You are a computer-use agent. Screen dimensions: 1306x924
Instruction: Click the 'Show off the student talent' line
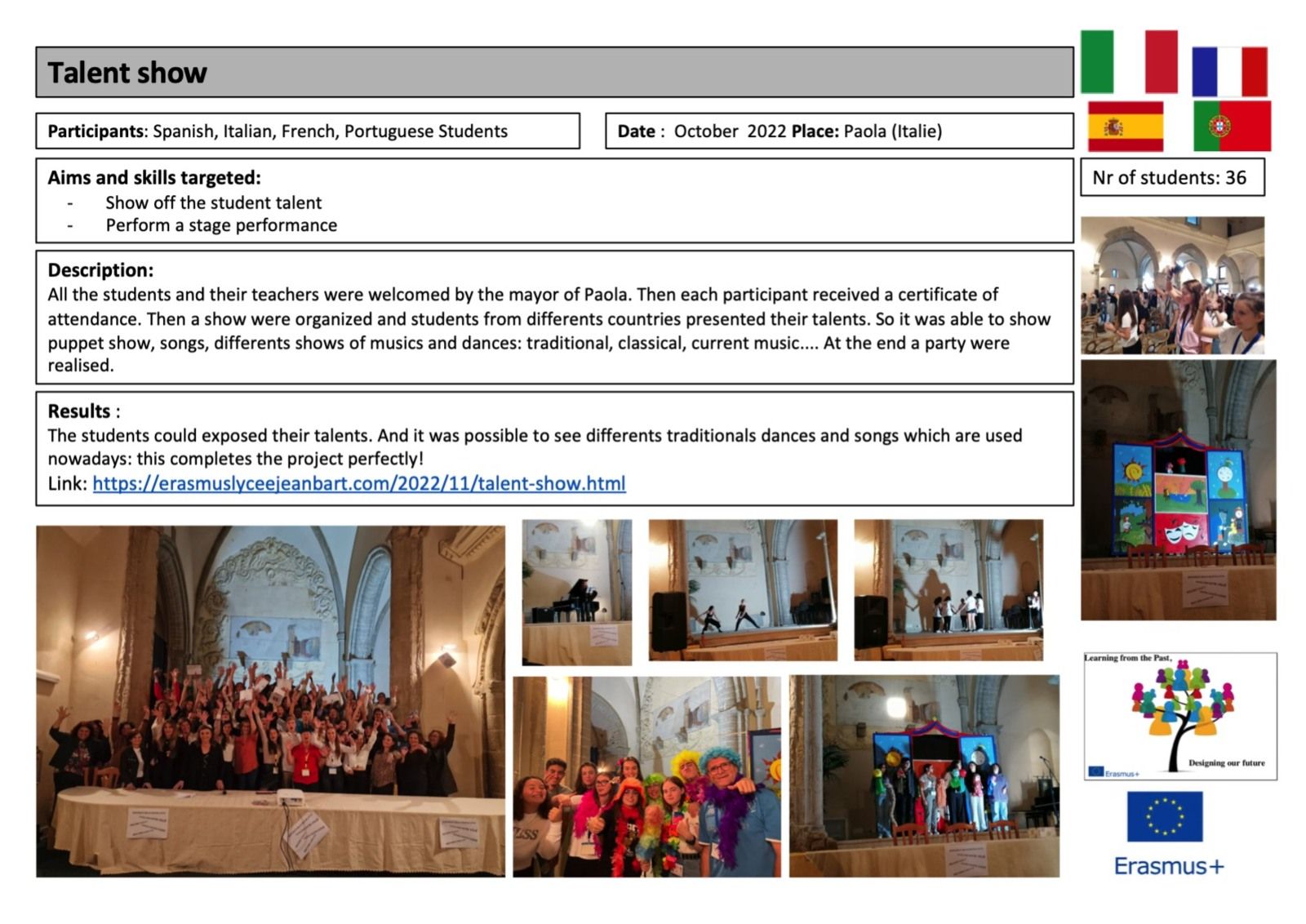point(213,202)
